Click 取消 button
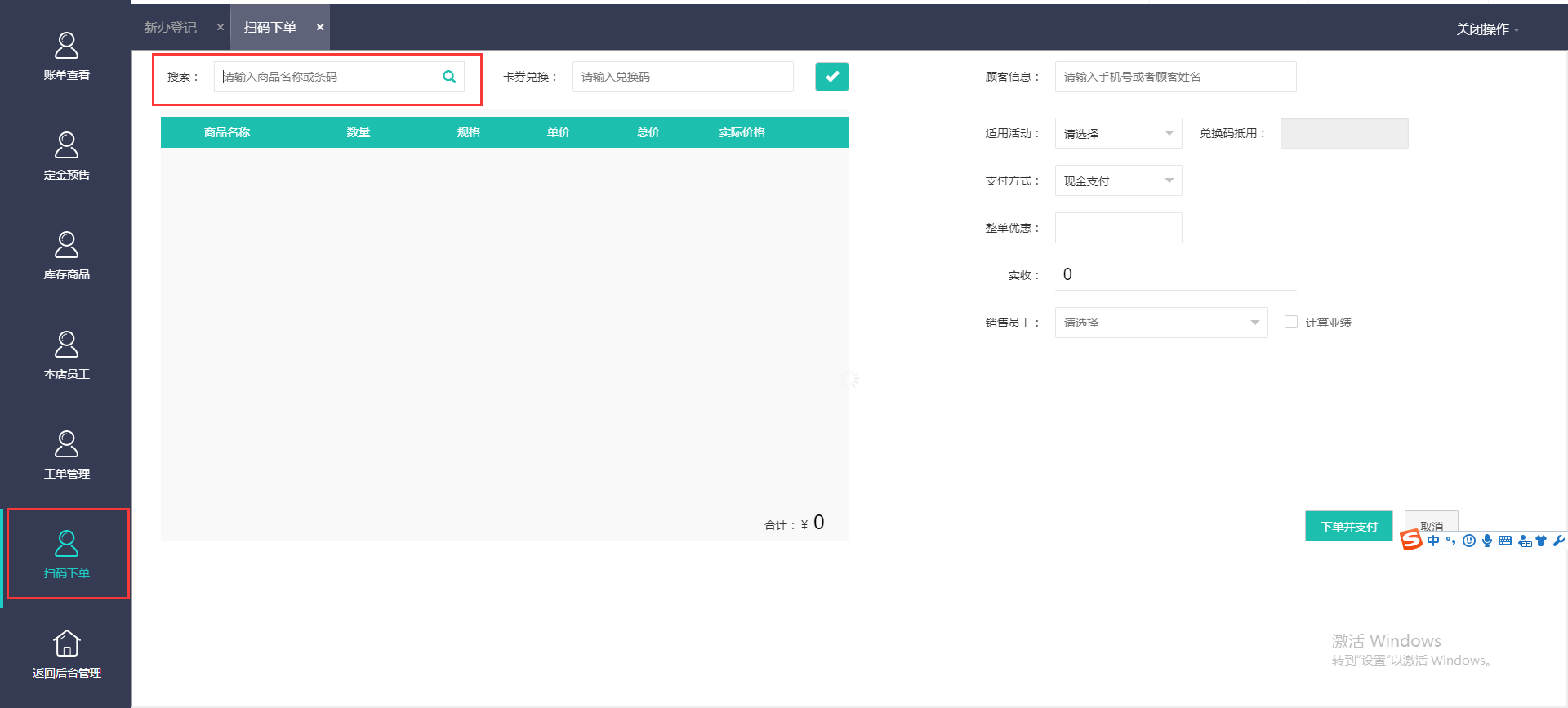The height and width of the screenshot is (708, 1568). 1431,523
